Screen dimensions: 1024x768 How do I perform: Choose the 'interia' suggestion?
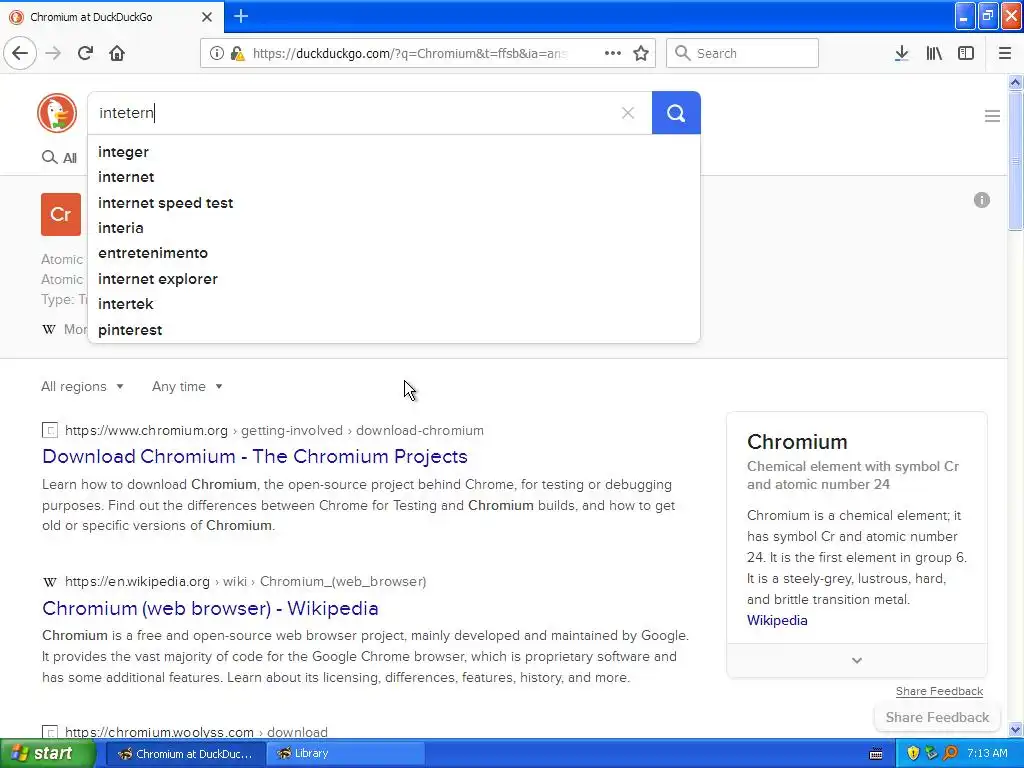pyautogui.click(x=393, y=228)
